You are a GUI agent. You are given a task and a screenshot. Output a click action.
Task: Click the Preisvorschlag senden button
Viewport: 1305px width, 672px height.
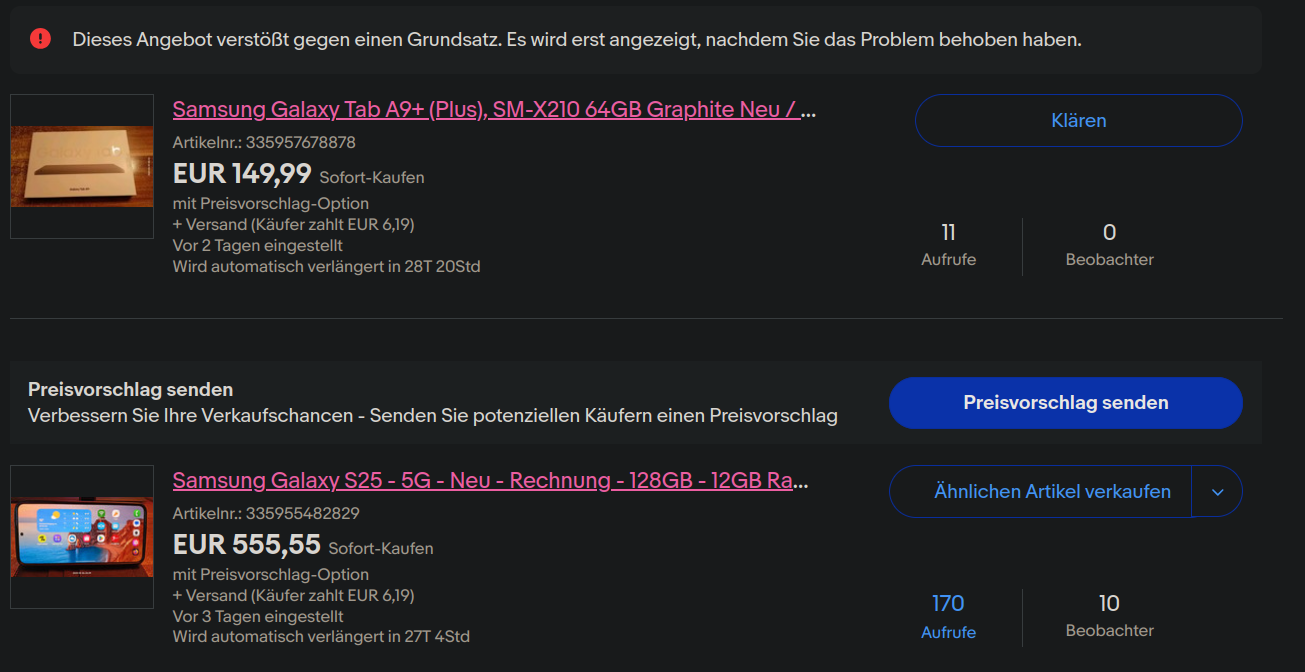pos(1065,402)
